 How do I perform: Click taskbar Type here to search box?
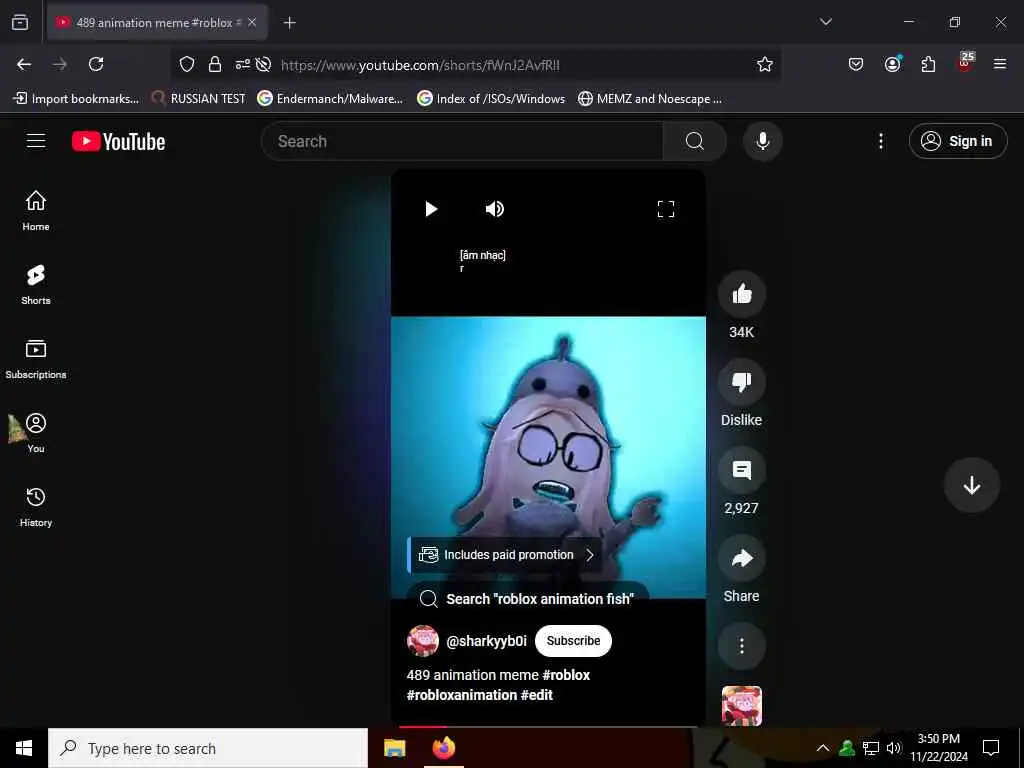click(208, 748)
